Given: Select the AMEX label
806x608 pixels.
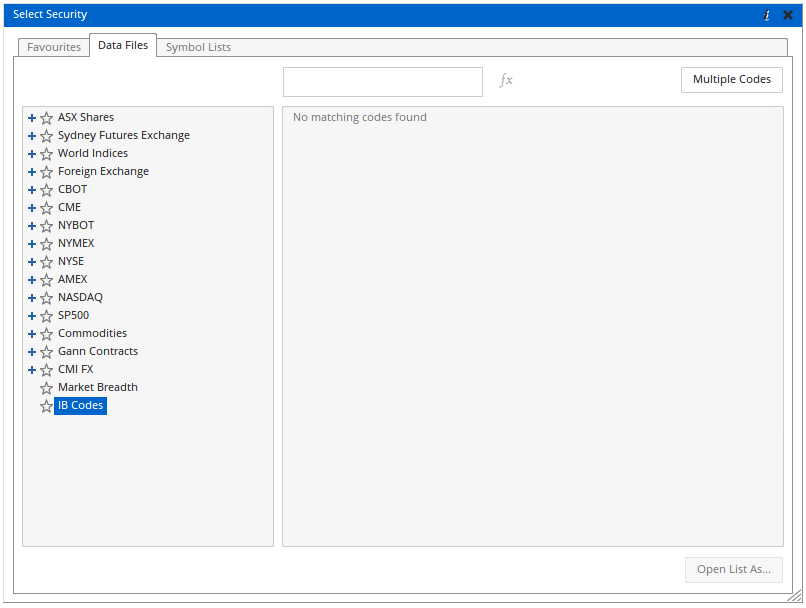Looking at the screenshot, I should [x=72, y=279].
